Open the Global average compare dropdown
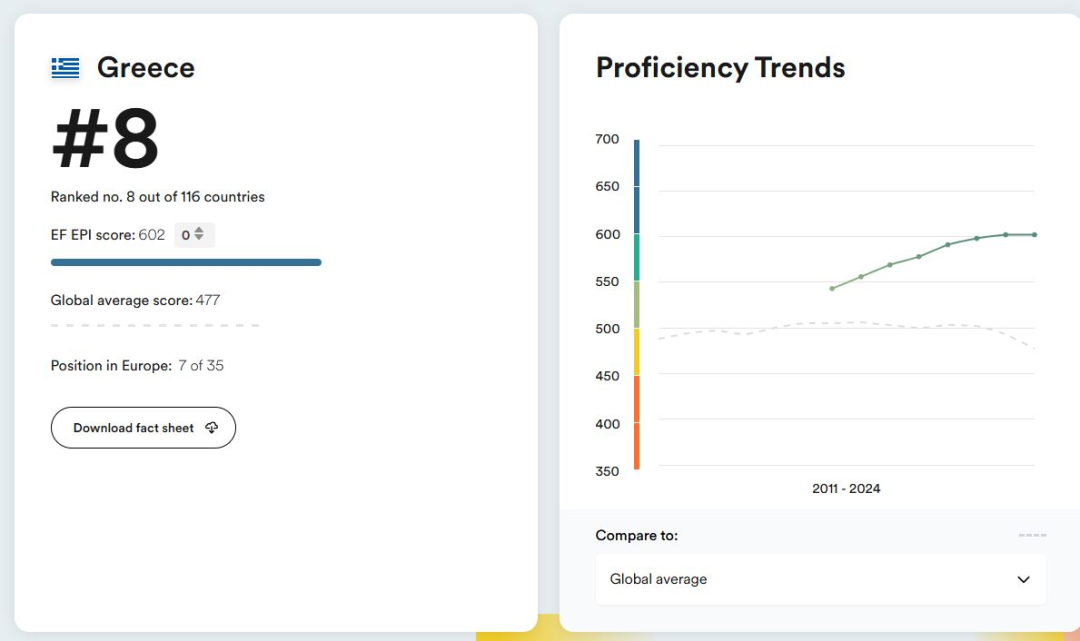The height and width of the screenshot is (641, 1080). click(820, 579)
